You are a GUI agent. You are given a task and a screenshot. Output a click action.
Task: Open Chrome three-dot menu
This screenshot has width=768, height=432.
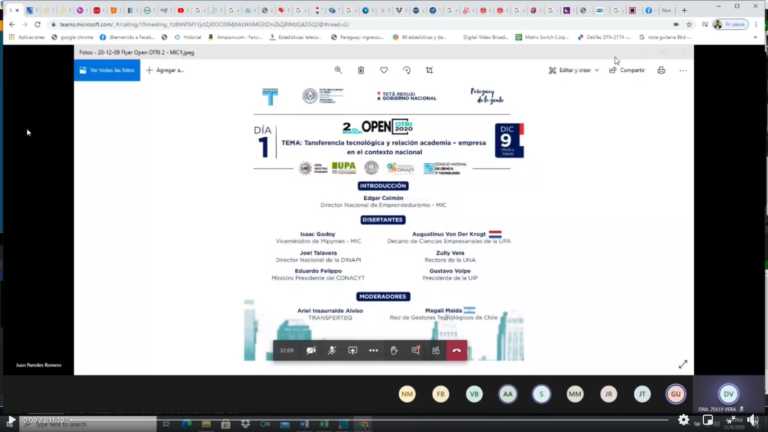(756, 24)
